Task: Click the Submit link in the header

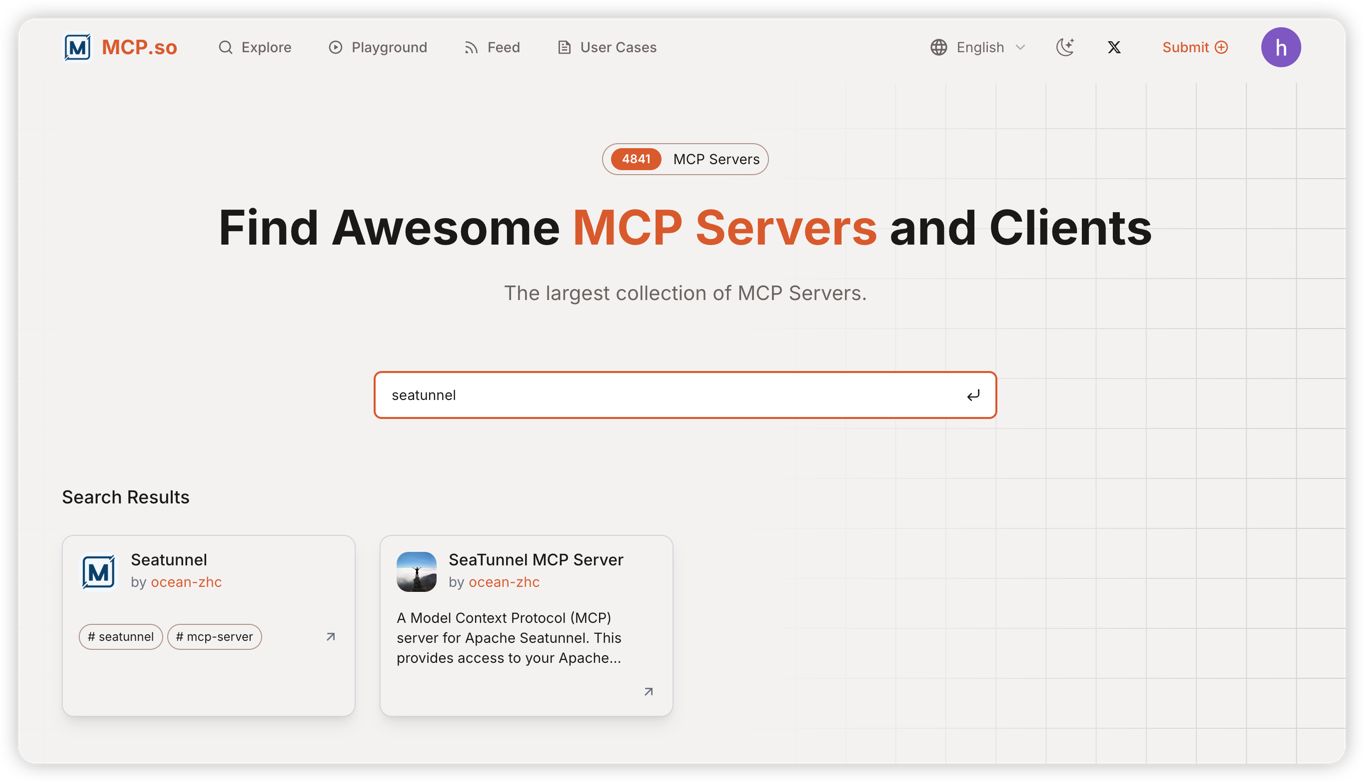Action: (1186, 47)
